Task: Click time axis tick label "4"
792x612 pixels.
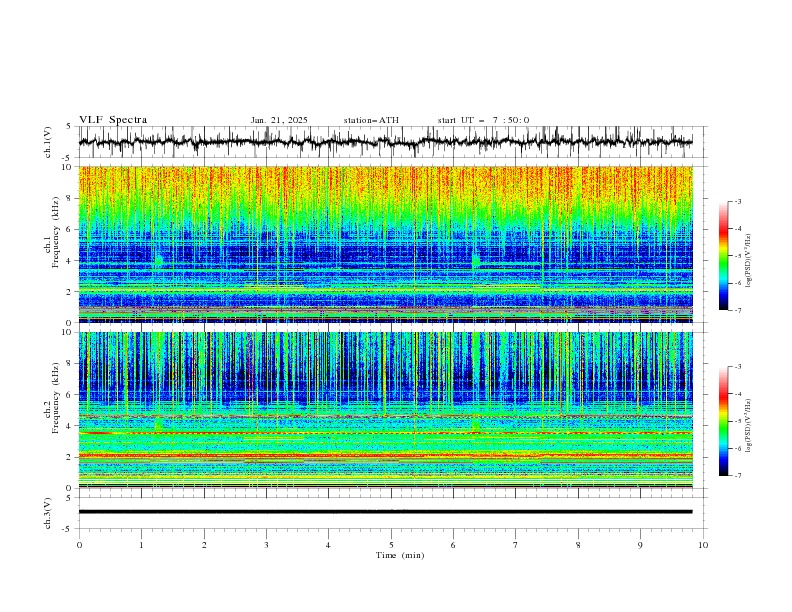Action: coord(328,545)
